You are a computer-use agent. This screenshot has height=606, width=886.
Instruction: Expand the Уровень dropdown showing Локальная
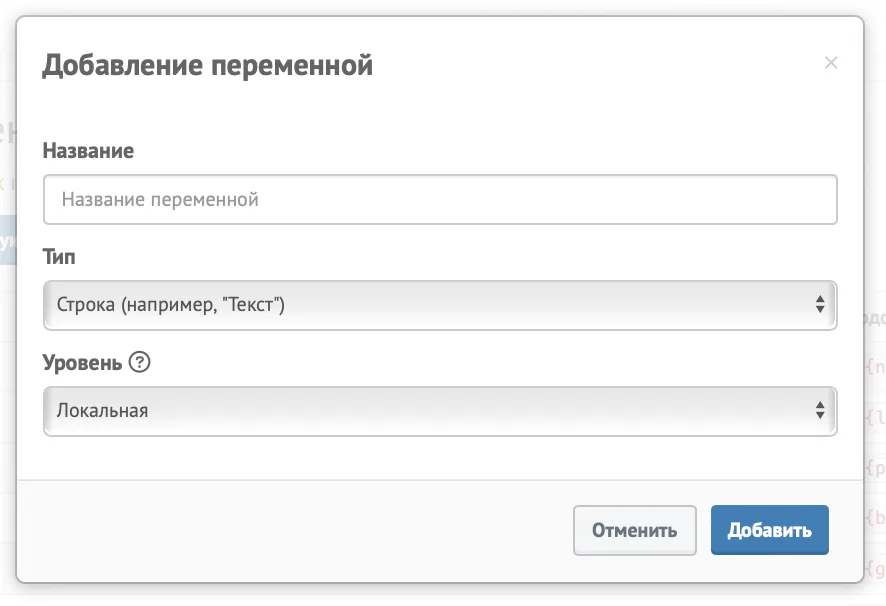(x=440, y=411)
